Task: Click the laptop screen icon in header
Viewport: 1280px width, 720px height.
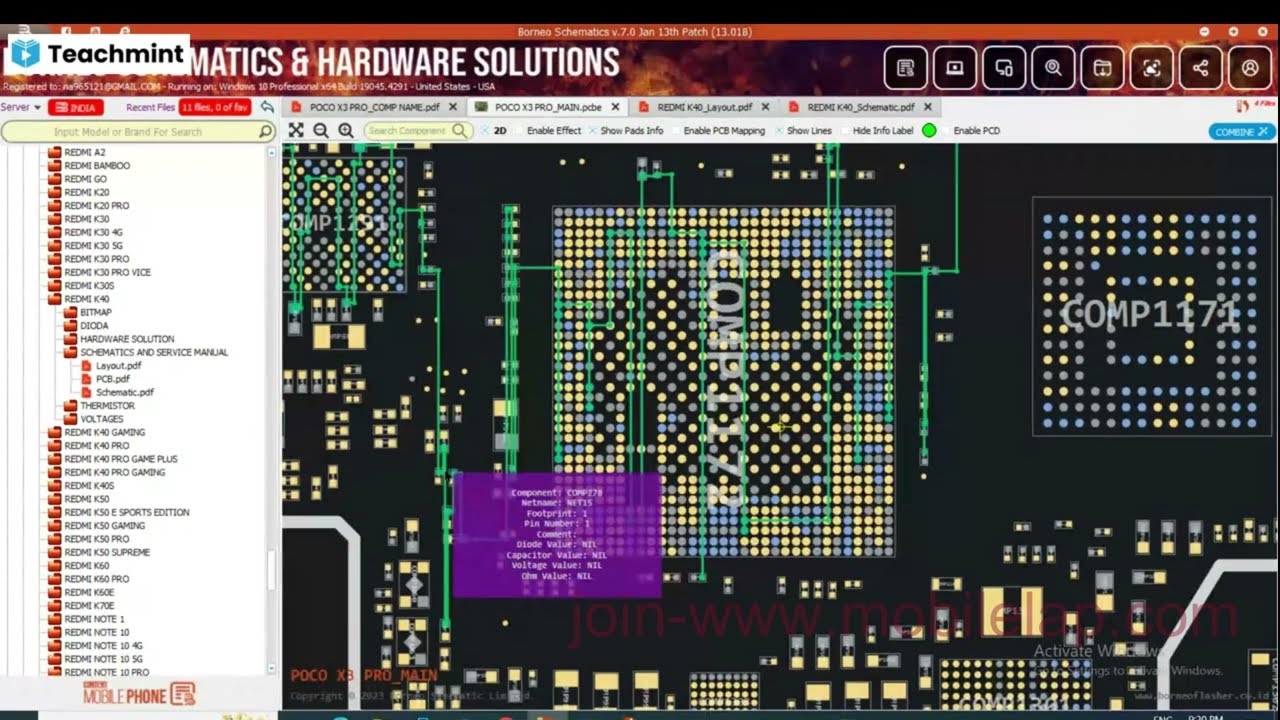Action: (x=955, y=68)
